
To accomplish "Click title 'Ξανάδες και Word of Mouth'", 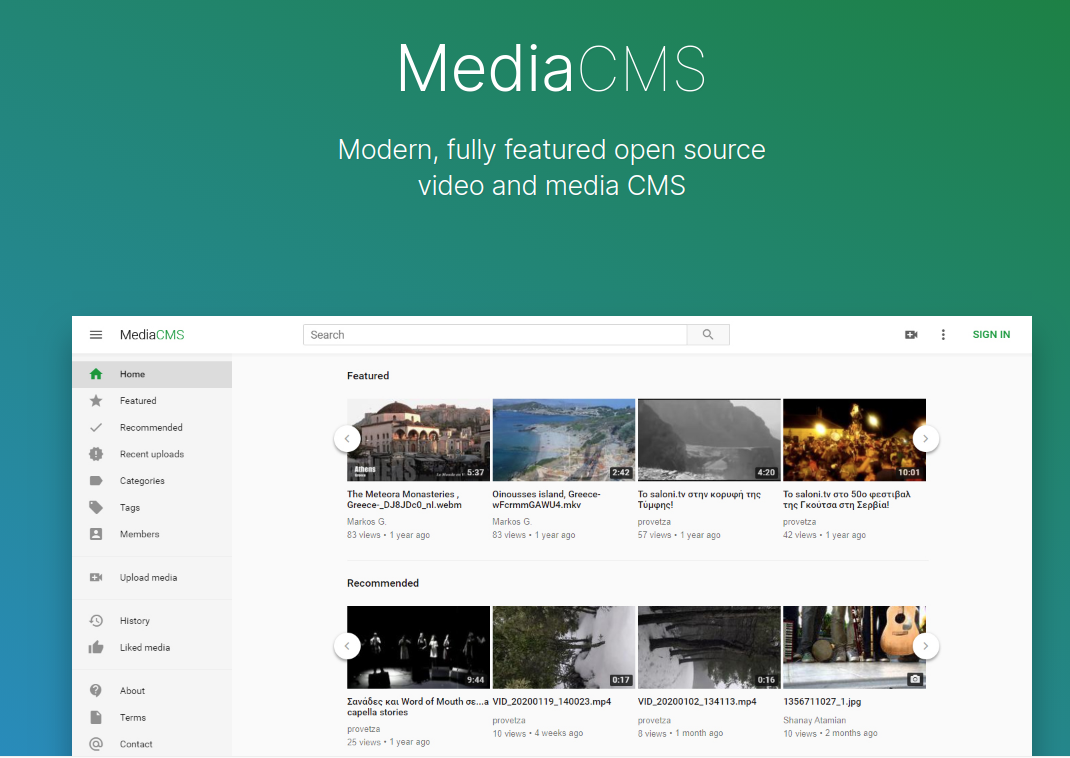I will coord(418,707).
